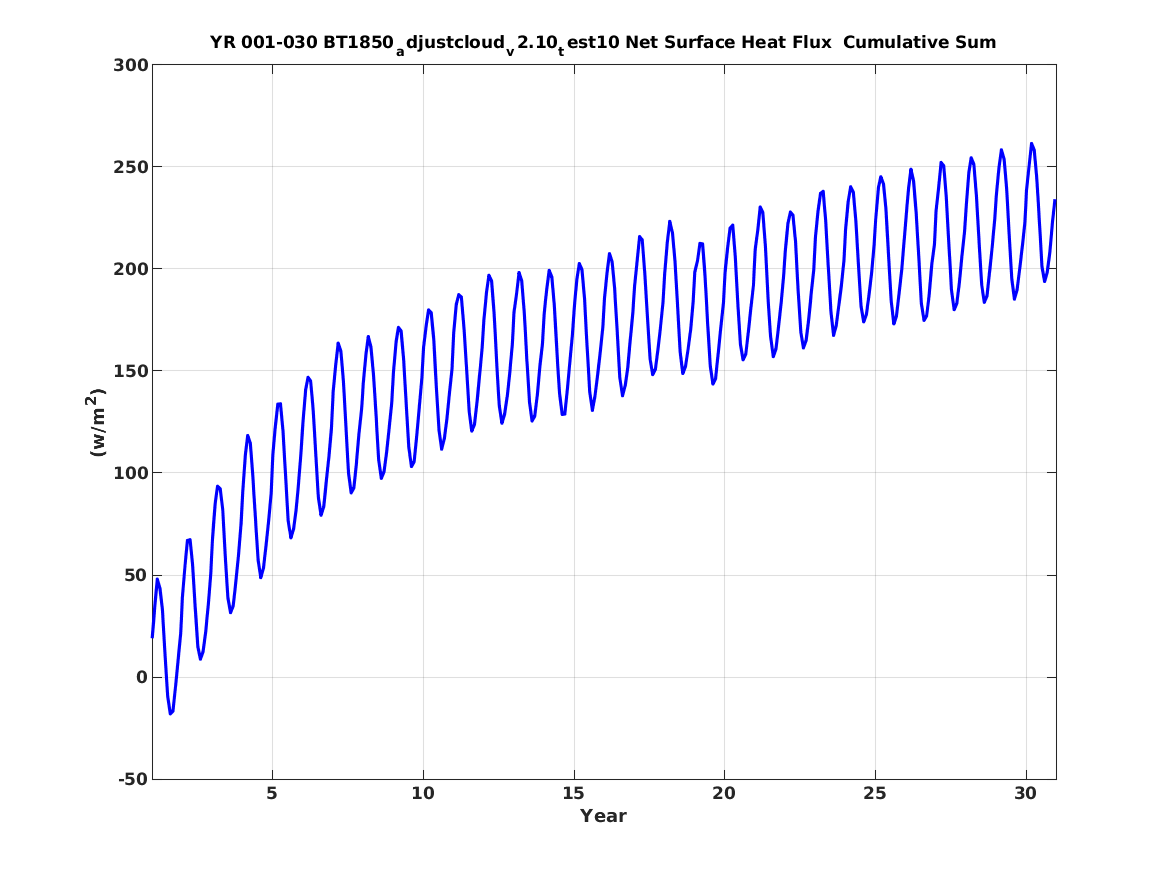This screenshot has width=1167, height=875.
Task: Click y-axis tick label -50
Action: coord(133,780)
